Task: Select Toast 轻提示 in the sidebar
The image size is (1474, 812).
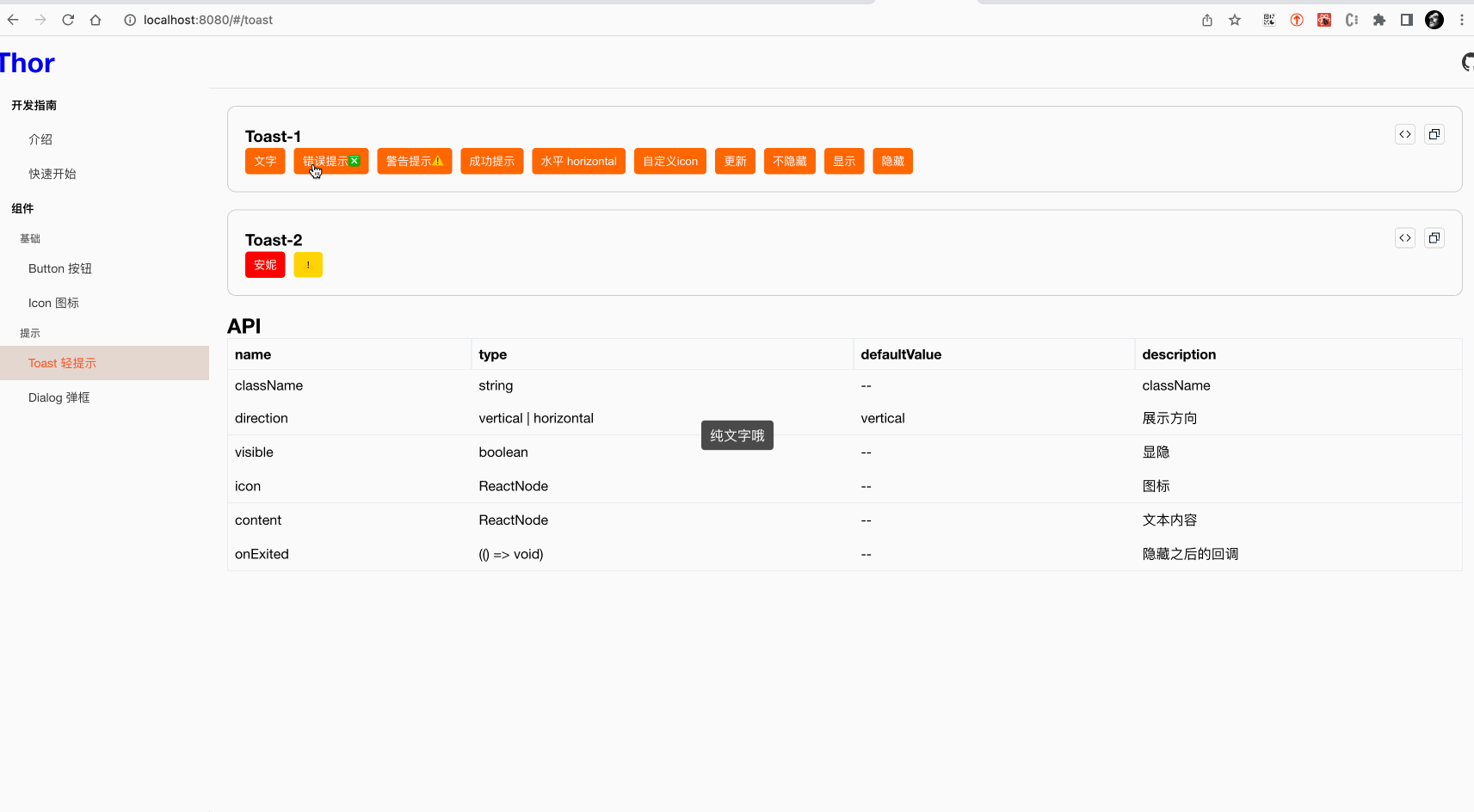Action: tap(104, 363)
